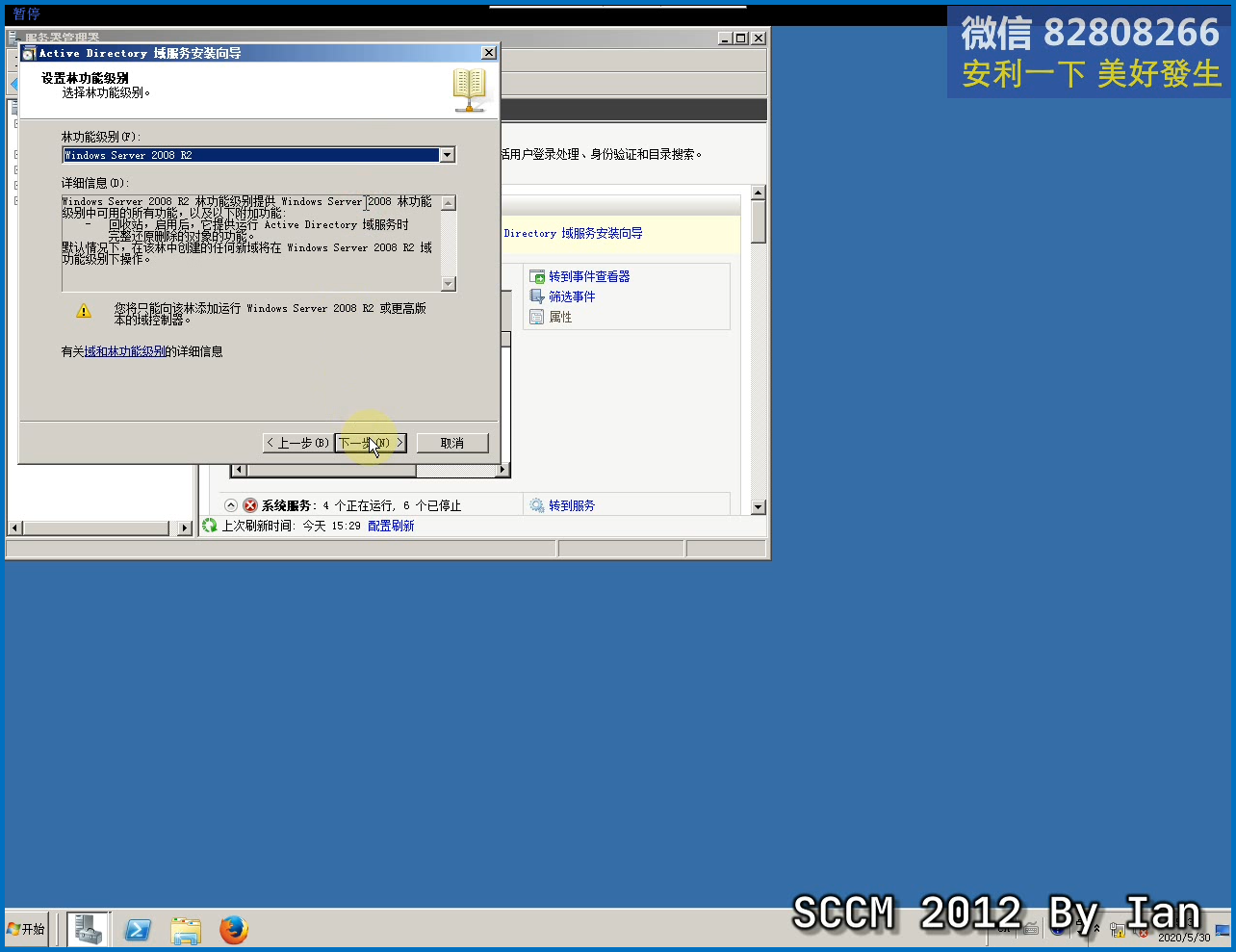Launch Firefox from the taskbar

[x=234, y=930]
